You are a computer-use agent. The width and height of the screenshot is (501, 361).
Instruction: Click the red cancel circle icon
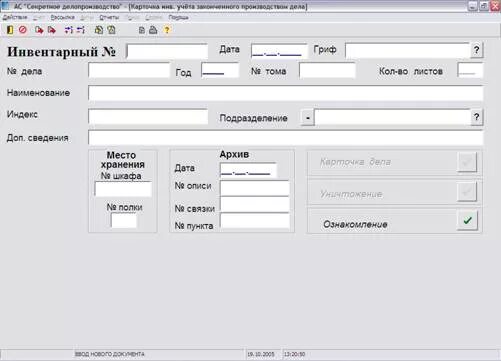point(23,30)
